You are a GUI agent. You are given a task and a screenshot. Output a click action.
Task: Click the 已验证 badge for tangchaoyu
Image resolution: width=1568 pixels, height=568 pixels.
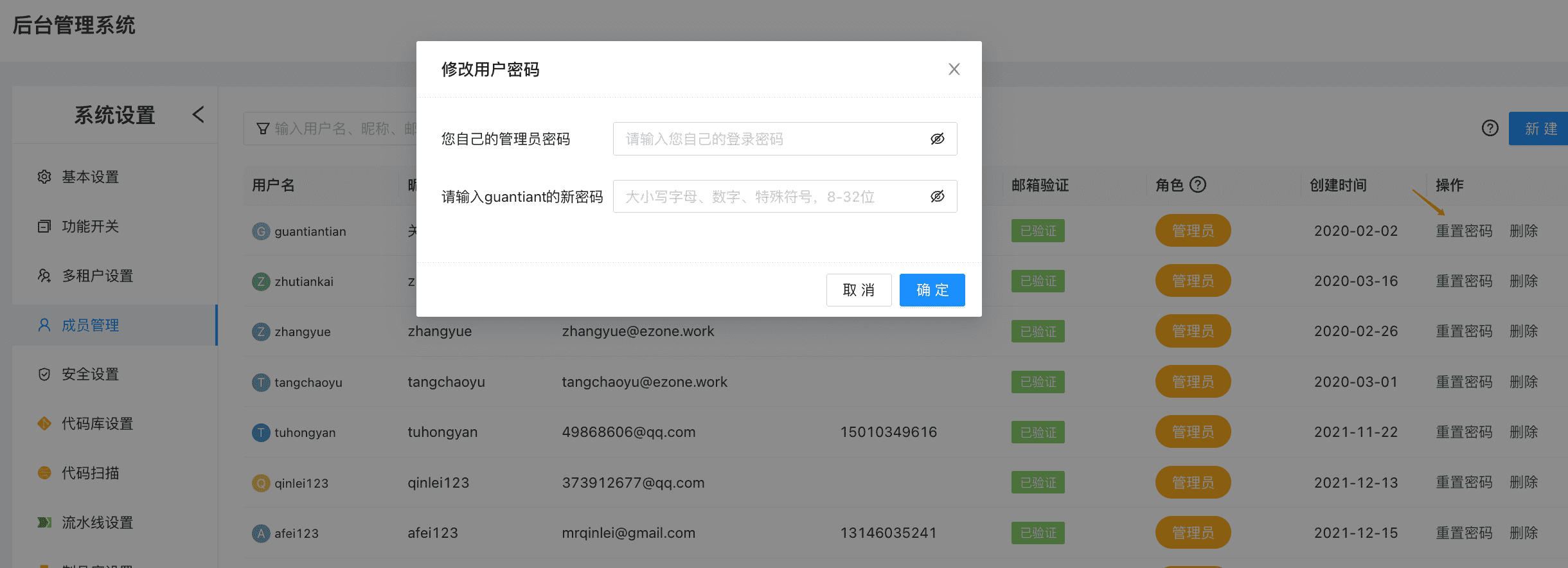[1038, 382]
